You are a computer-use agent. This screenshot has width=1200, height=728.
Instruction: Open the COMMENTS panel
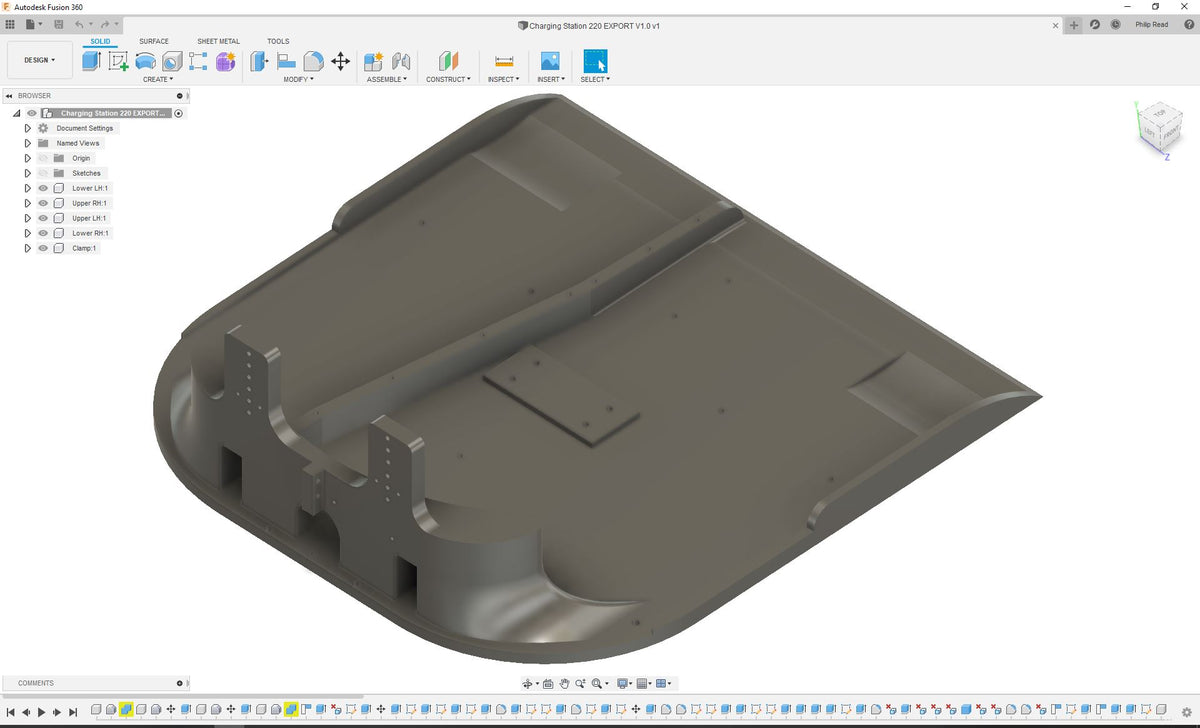pyautogui.click(x=37, y=683)
